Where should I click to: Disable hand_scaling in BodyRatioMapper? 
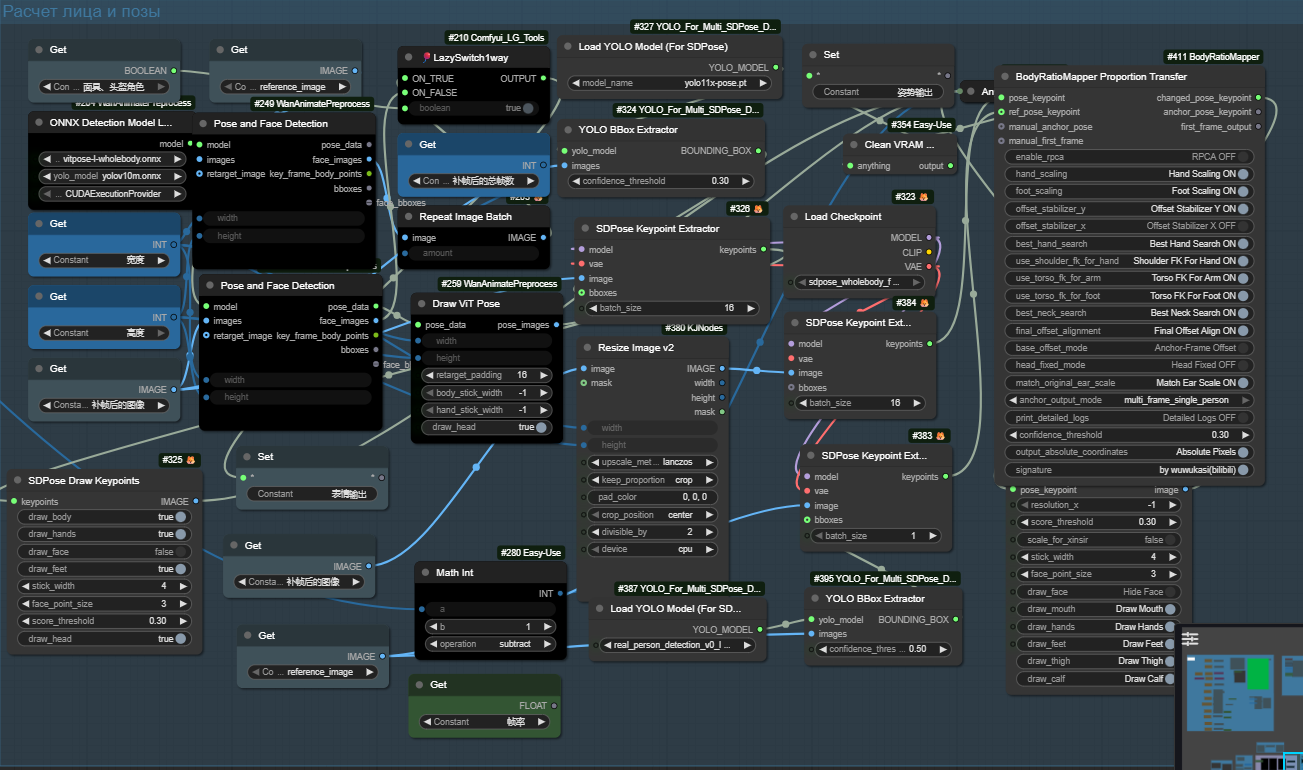1243,174
